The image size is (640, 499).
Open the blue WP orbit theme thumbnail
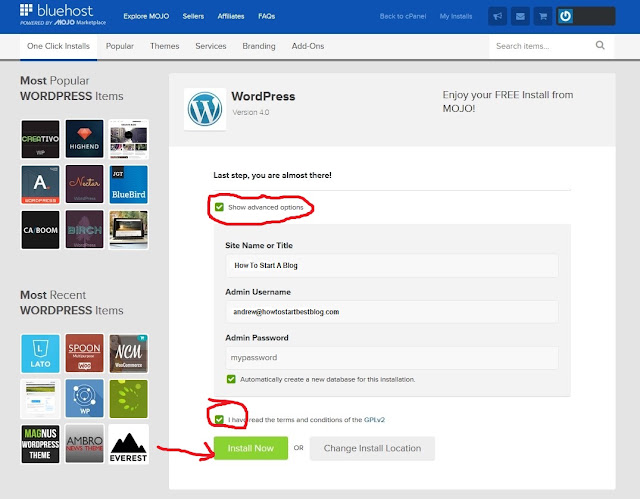[84, 399]
